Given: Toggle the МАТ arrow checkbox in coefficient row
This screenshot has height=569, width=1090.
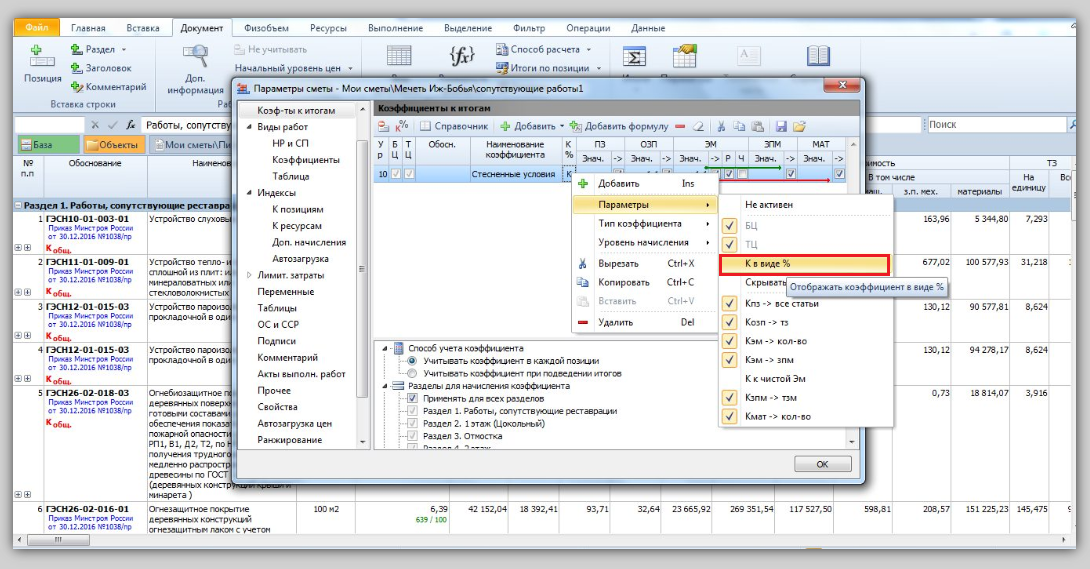Looking at the screenshot, I should tap(839, 174).
